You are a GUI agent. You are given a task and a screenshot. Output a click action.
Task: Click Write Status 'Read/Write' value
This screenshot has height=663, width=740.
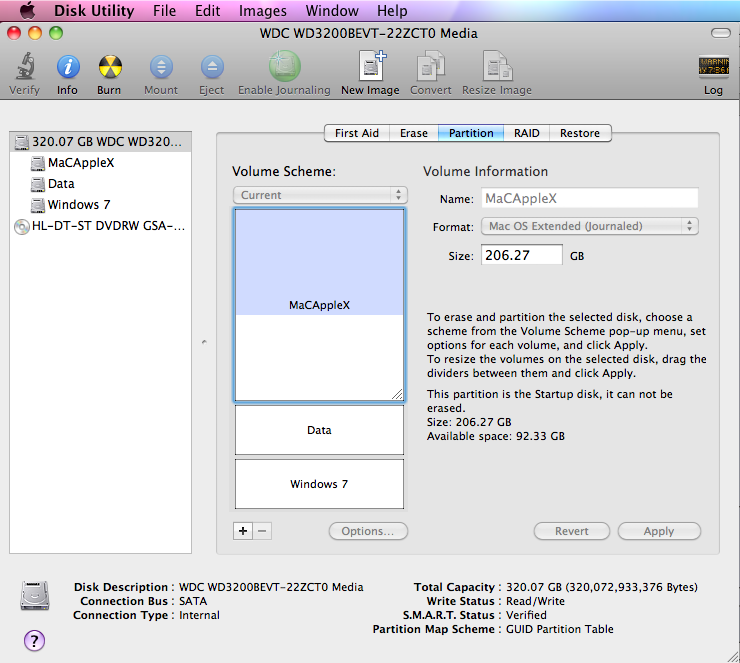click(x=535, y=601)
